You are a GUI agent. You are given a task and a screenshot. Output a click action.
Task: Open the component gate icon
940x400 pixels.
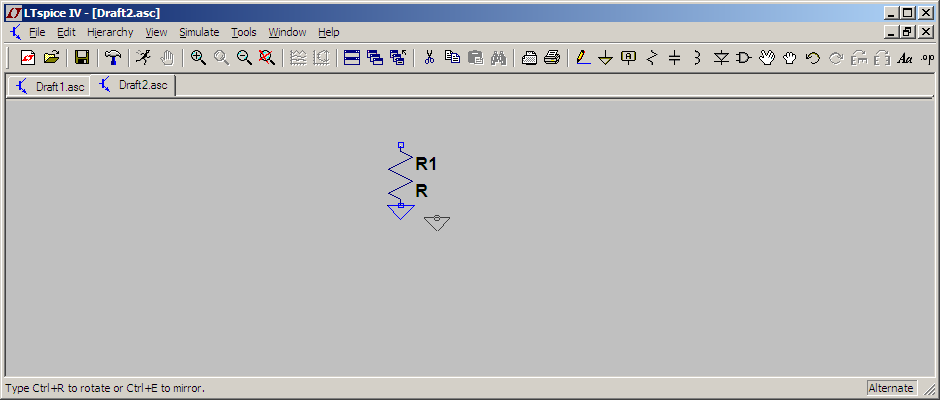tap(743, 58)
